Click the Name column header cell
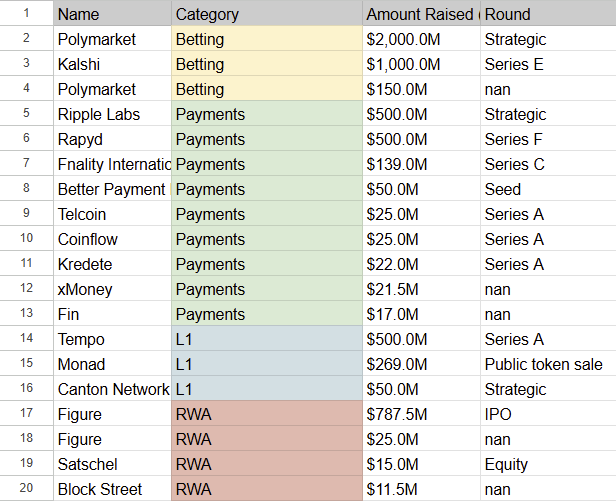616x501 pixels. tap(112, 14)
